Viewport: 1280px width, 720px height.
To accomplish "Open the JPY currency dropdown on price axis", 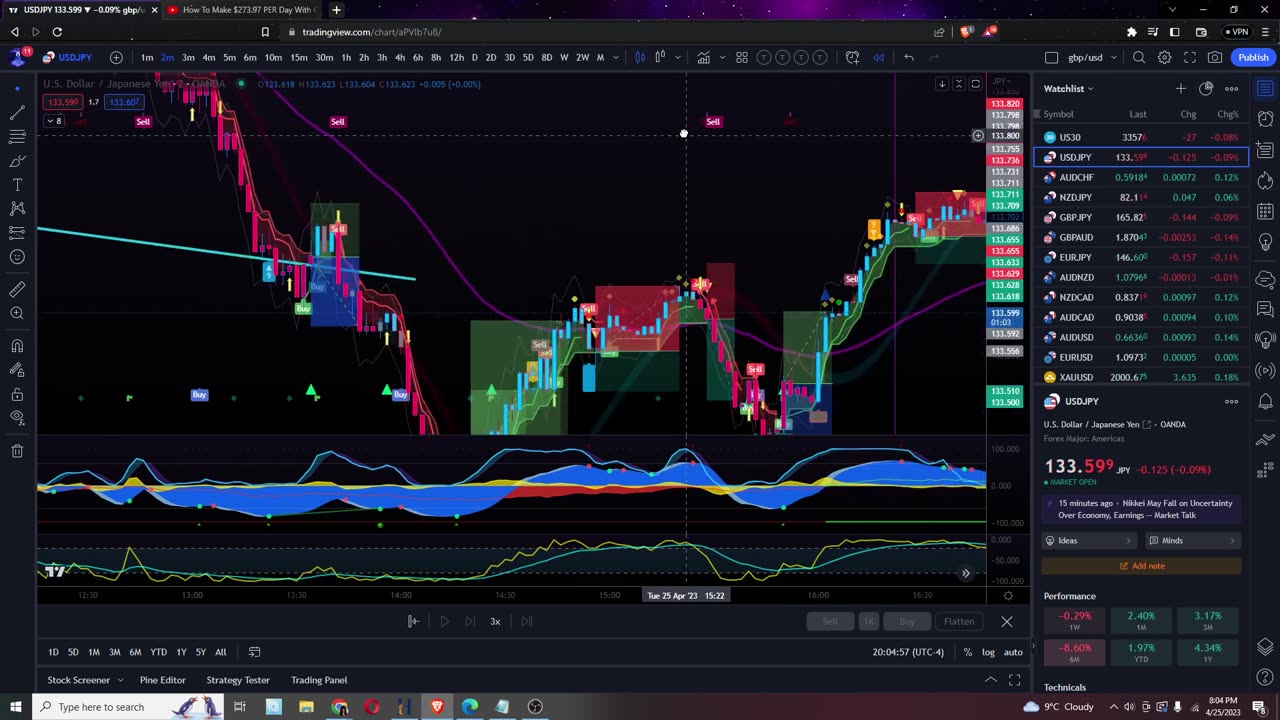I will (1001, 80).
